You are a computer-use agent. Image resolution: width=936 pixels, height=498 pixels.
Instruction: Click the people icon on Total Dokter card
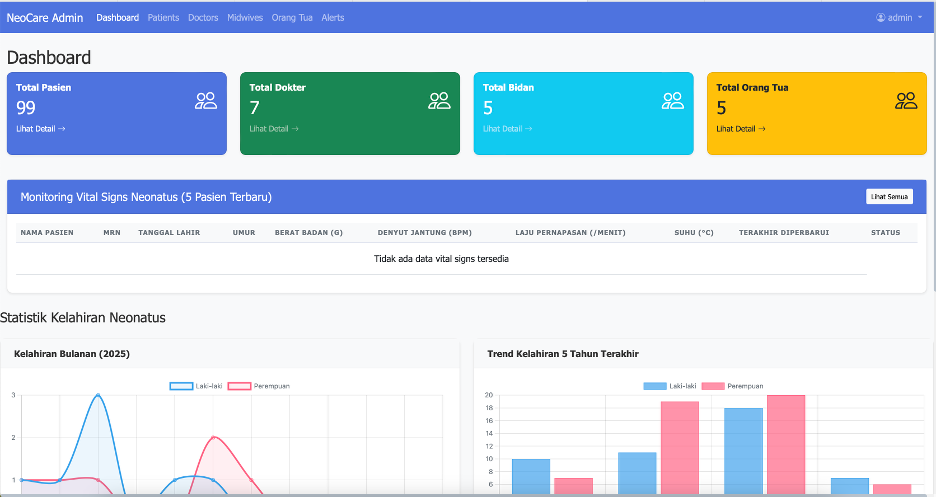tap(439, 100)
